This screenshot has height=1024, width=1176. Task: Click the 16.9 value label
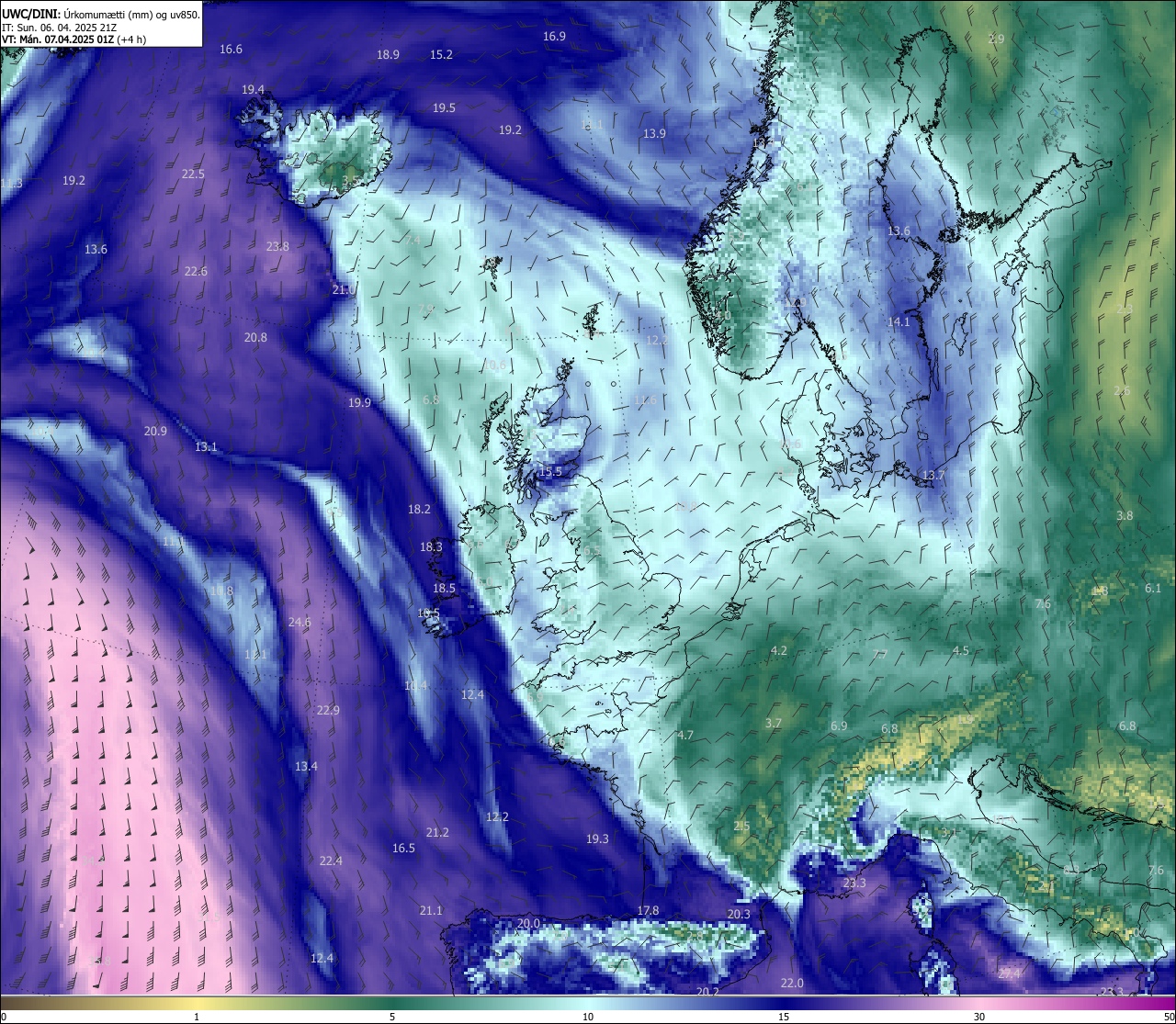coord(554,37)
